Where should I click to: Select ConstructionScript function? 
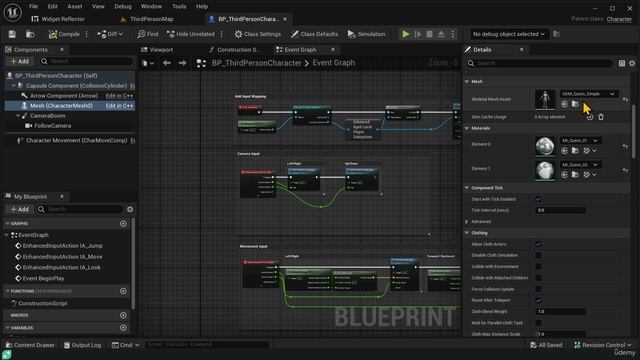42,303
